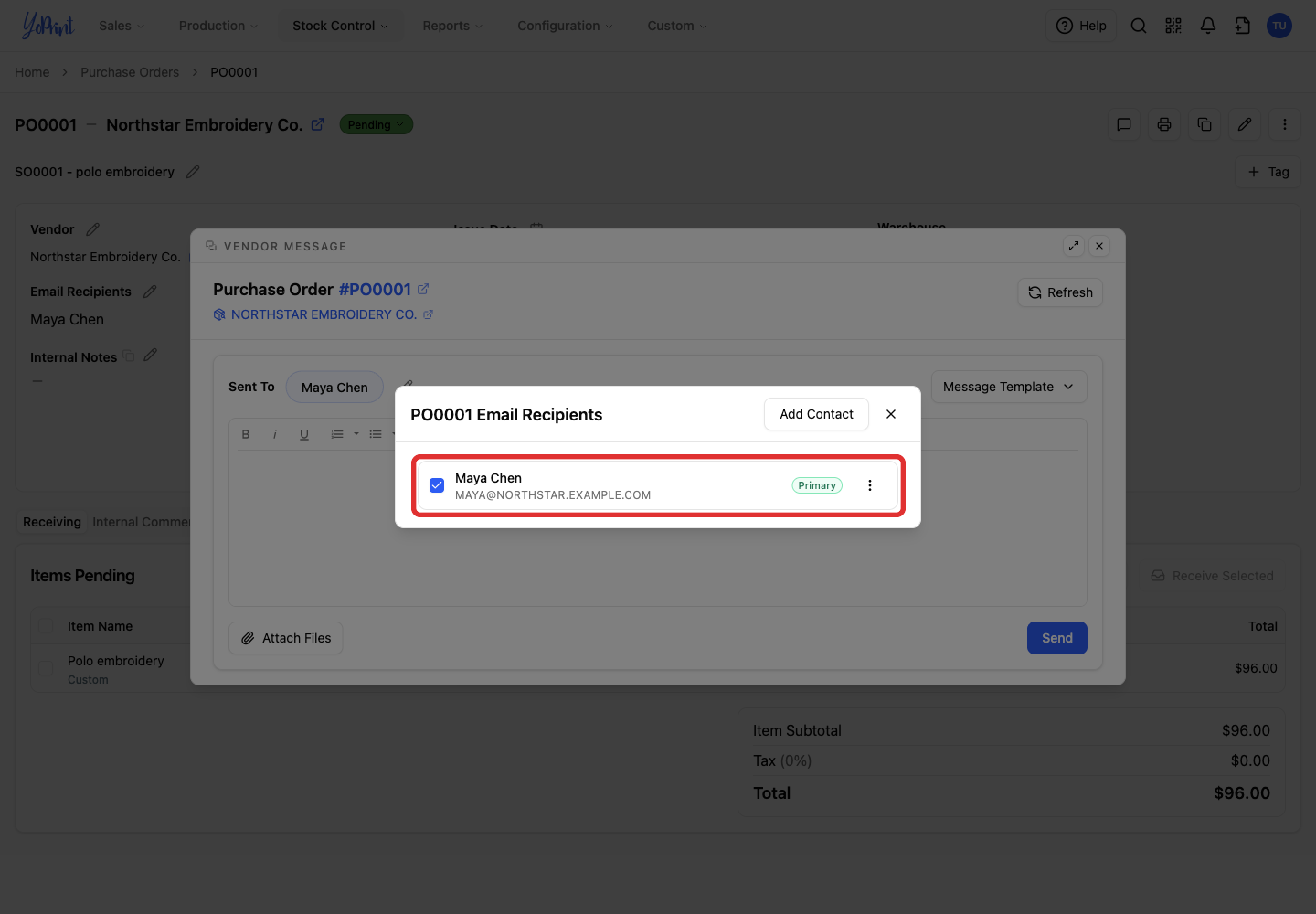
Task: Insert a numbered list in message editor
Action: point(337,434)
